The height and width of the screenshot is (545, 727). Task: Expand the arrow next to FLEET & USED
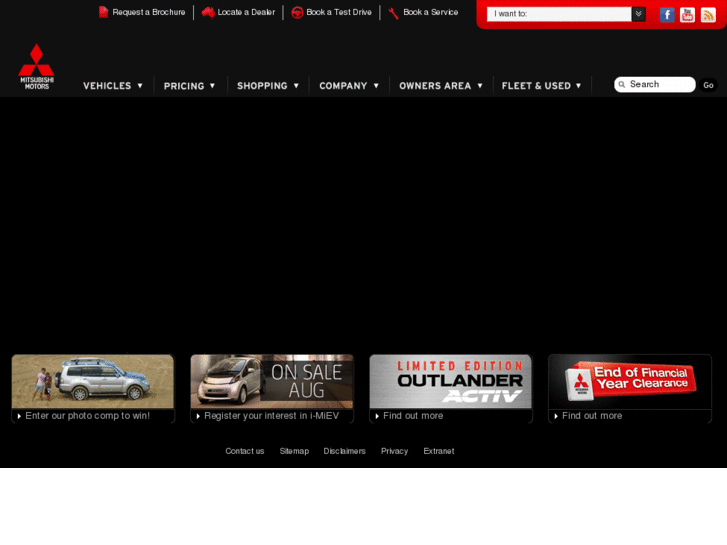click(578, 86)
